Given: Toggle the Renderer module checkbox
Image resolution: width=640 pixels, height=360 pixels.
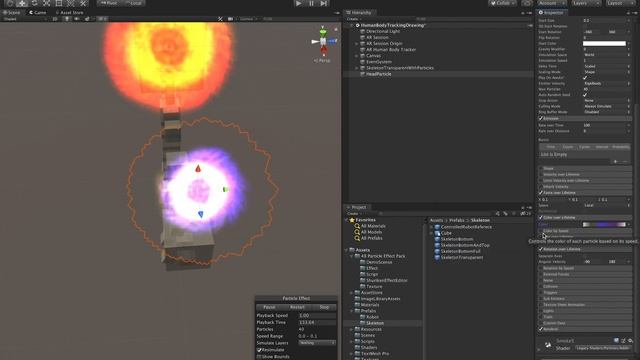Looking at the screenshot, I should click(541, 329).
